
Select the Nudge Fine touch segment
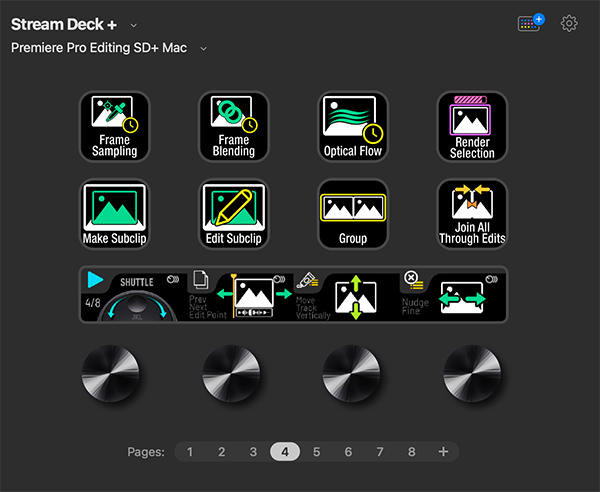pyautogui.click(x=453, y=295)
